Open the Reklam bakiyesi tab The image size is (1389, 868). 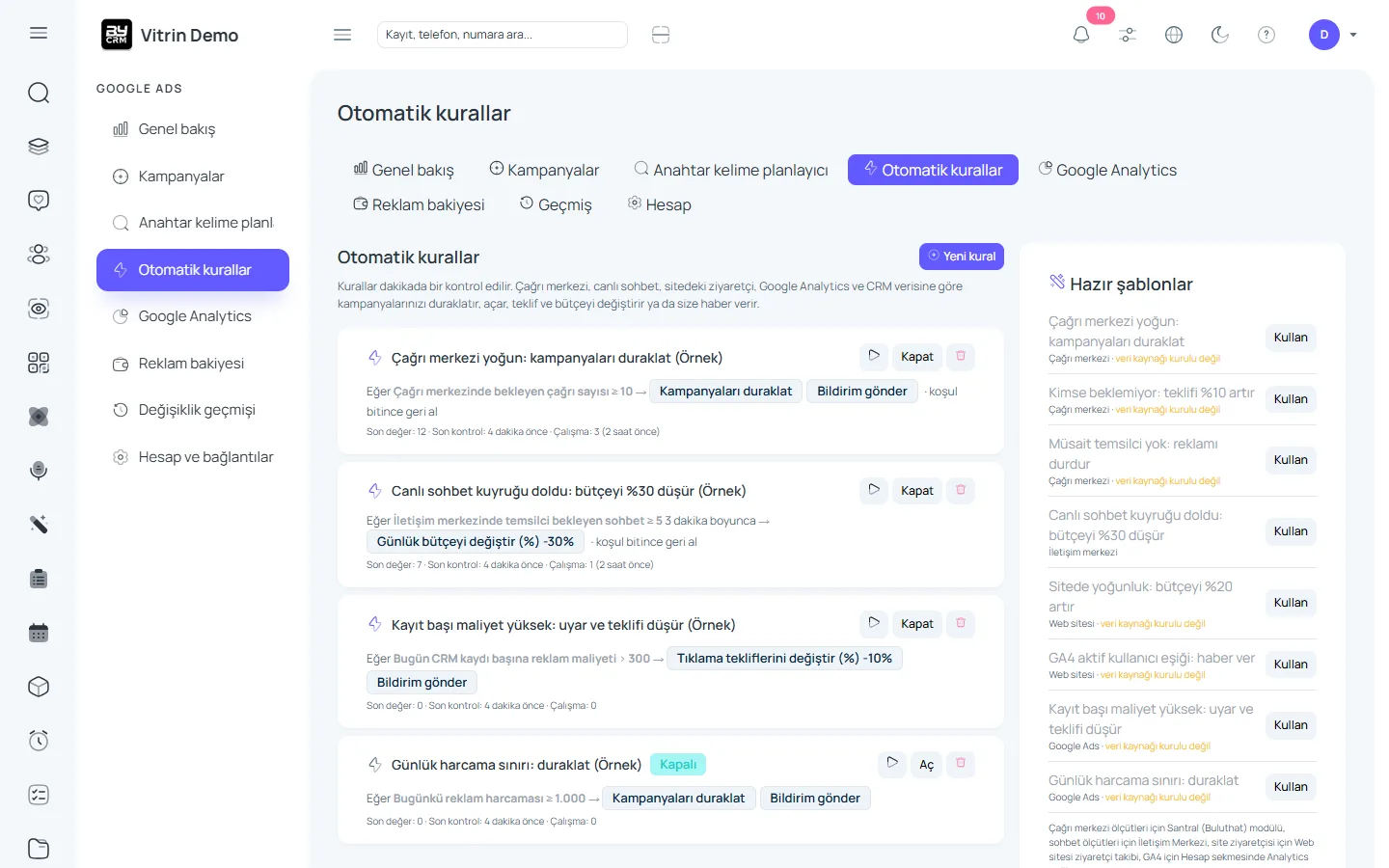pos(419,204)
